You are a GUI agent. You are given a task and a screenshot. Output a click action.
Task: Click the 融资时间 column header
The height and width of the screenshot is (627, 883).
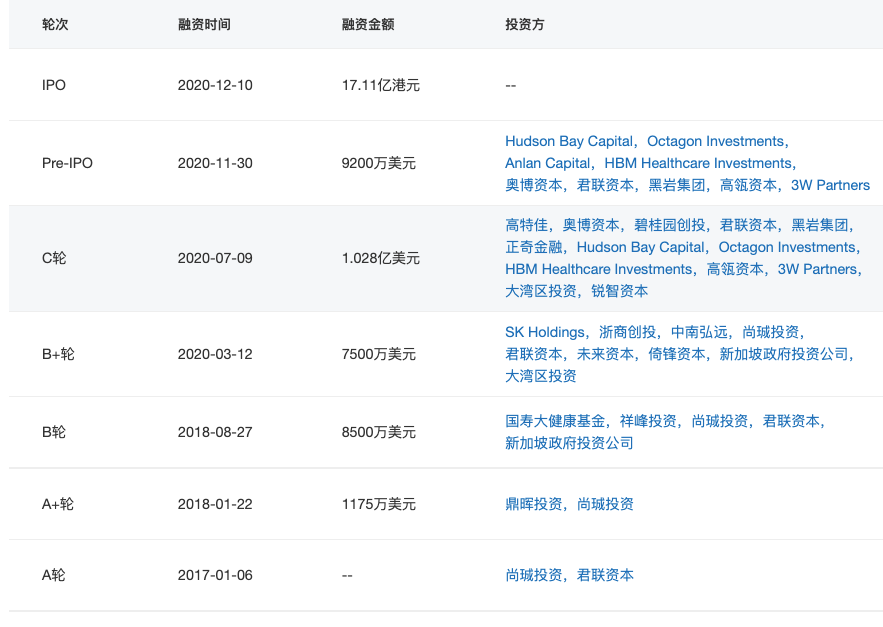[204, 25]
